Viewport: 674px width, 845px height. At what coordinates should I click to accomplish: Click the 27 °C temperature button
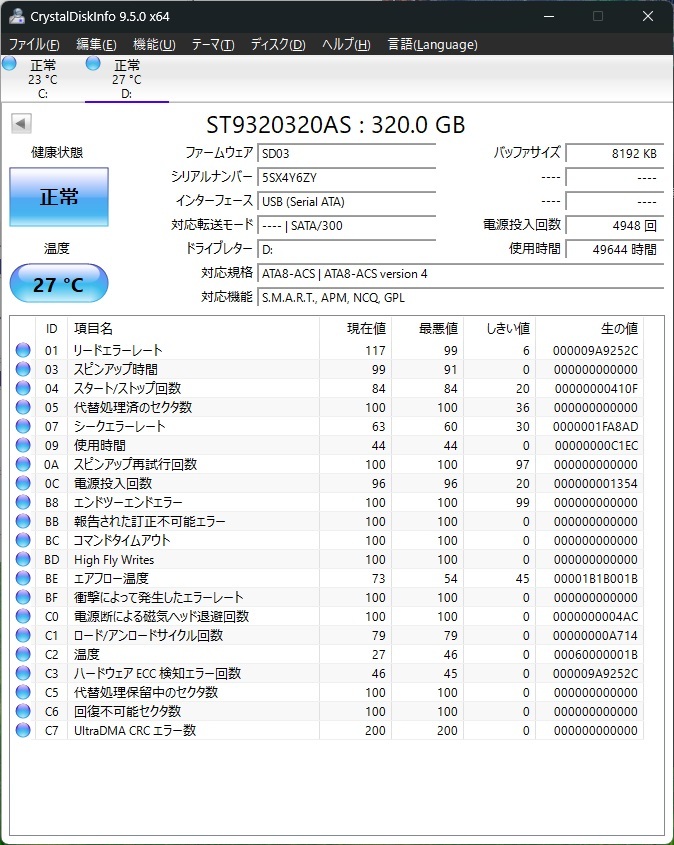(x=59, y=283)
